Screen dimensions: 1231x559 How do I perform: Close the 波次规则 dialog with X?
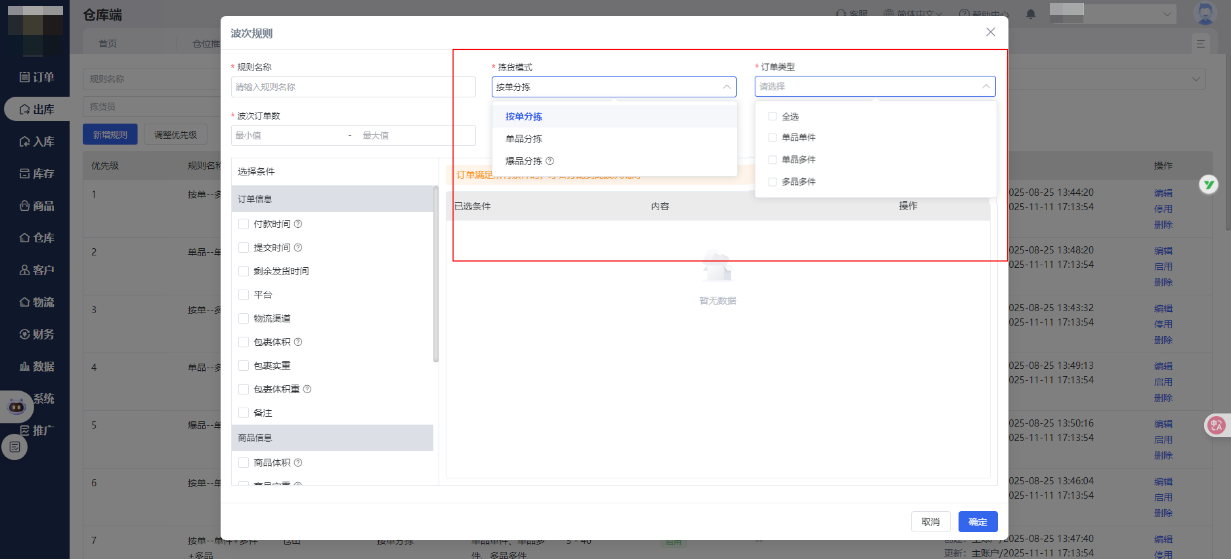pos(990,32)
